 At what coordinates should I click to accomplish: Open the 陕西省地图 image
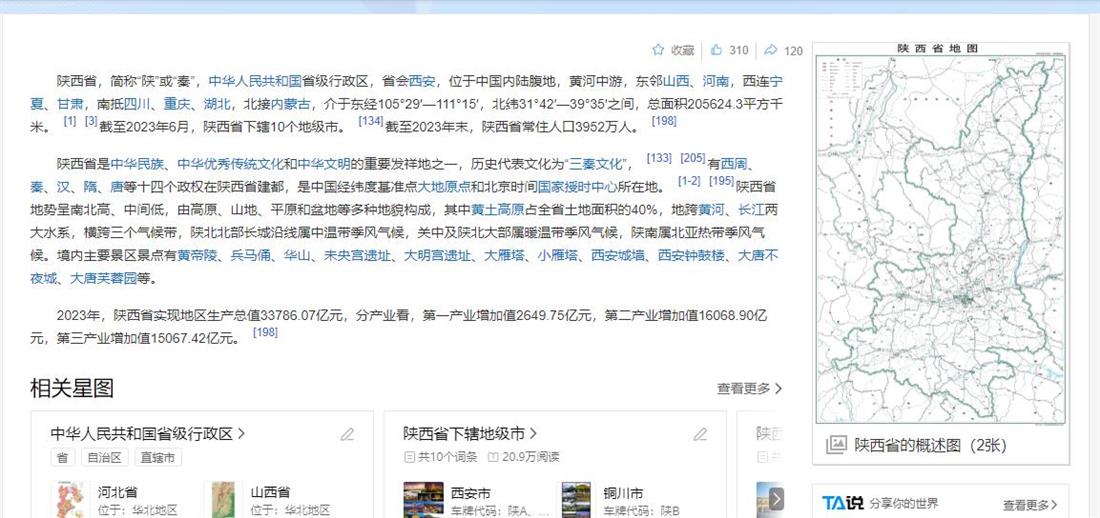(x=940, y=233)
